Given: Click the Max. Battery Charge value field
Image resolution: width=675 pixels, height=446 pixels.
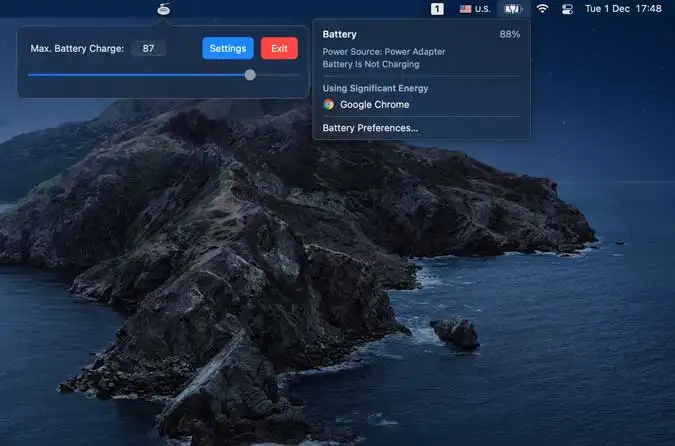Looking at the screenshot, I should click(149, 48).
